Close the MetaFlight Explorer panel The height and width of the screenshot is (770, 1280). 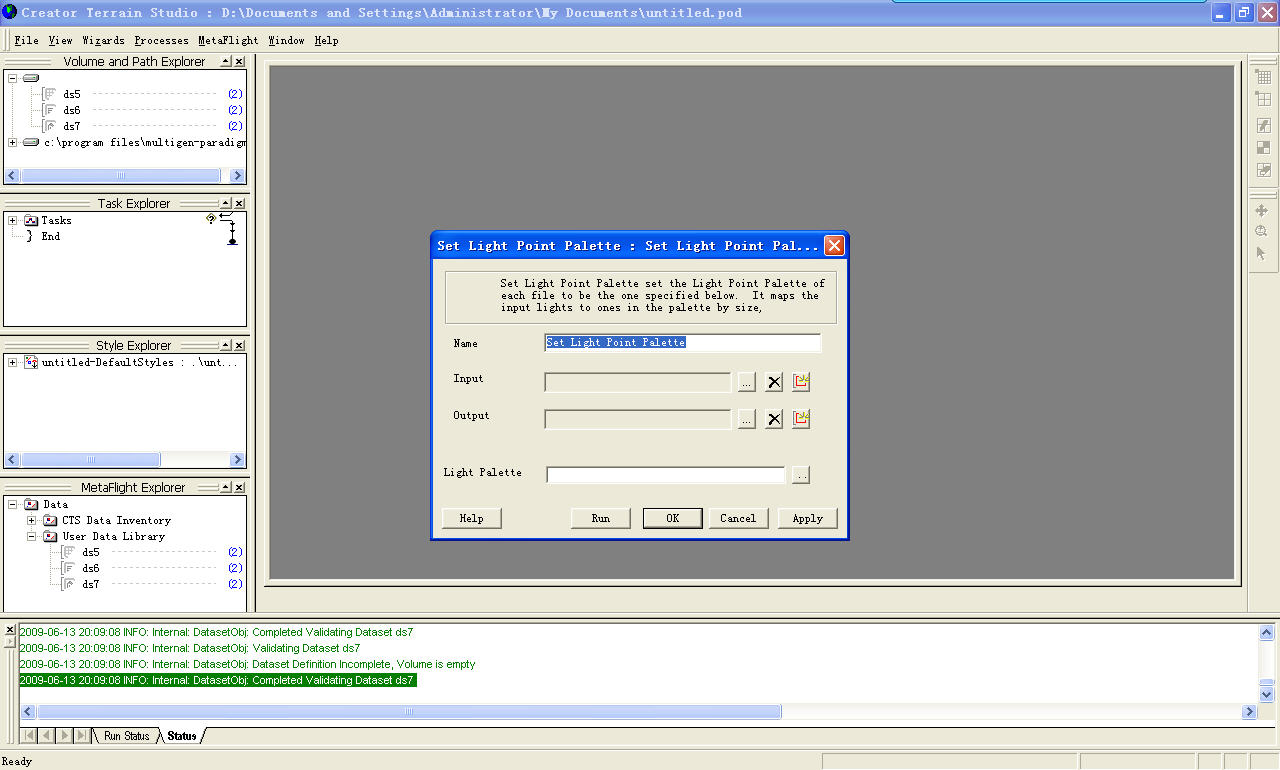(239, 488)
